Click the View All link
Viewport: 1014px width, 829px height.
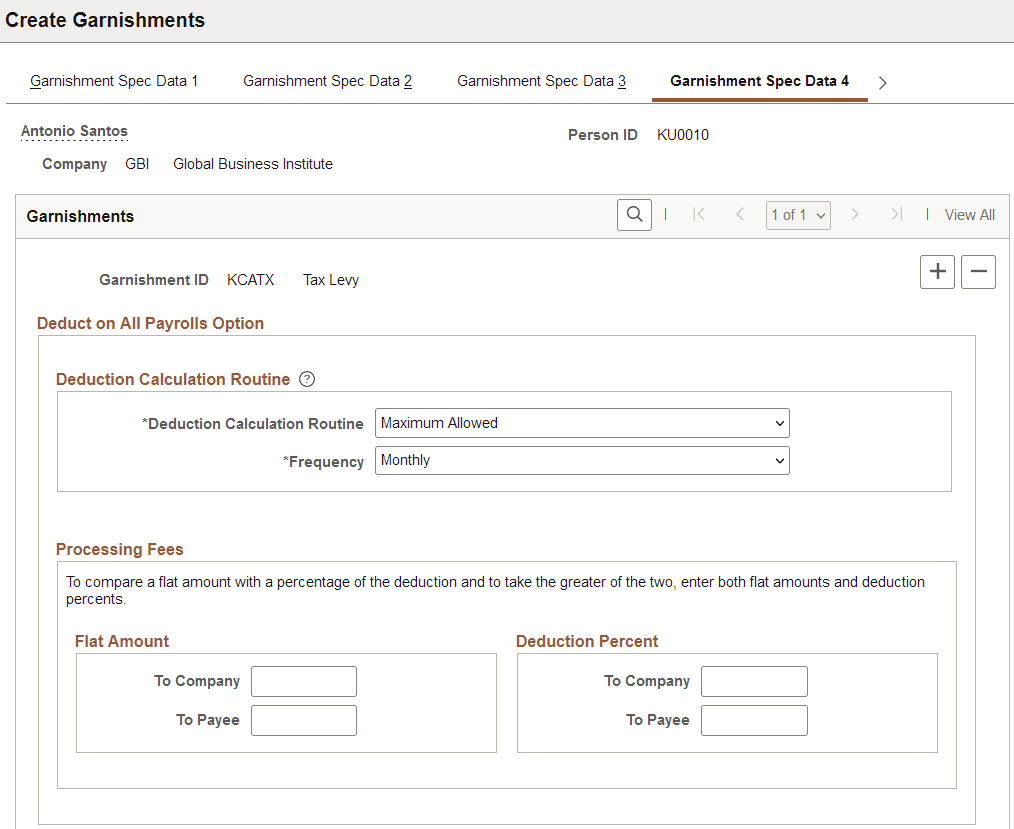(969, 214)
